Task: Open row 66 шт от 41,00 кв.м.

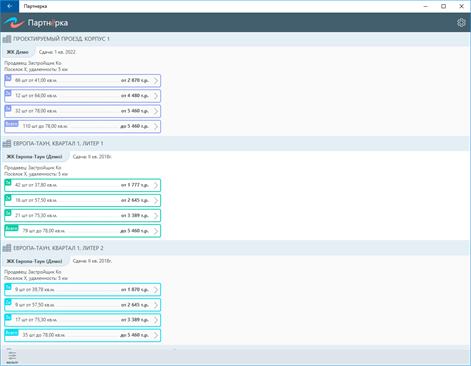Action: pos(83,81)
